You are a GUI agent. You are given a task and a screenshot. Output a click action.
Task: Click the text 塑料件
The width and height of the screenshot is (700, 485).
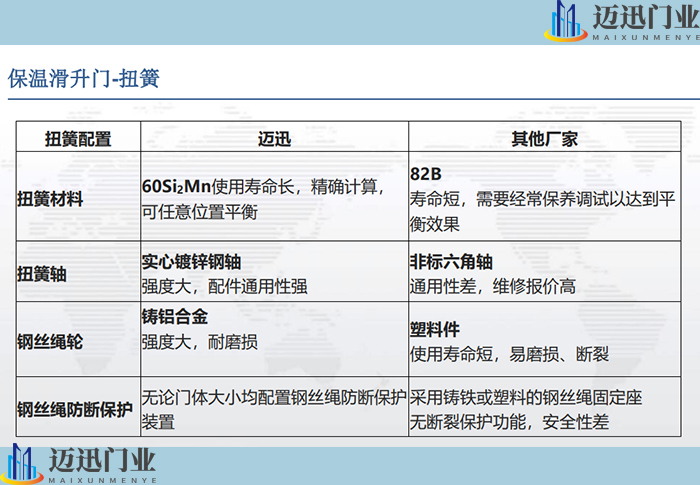point(435,330)
